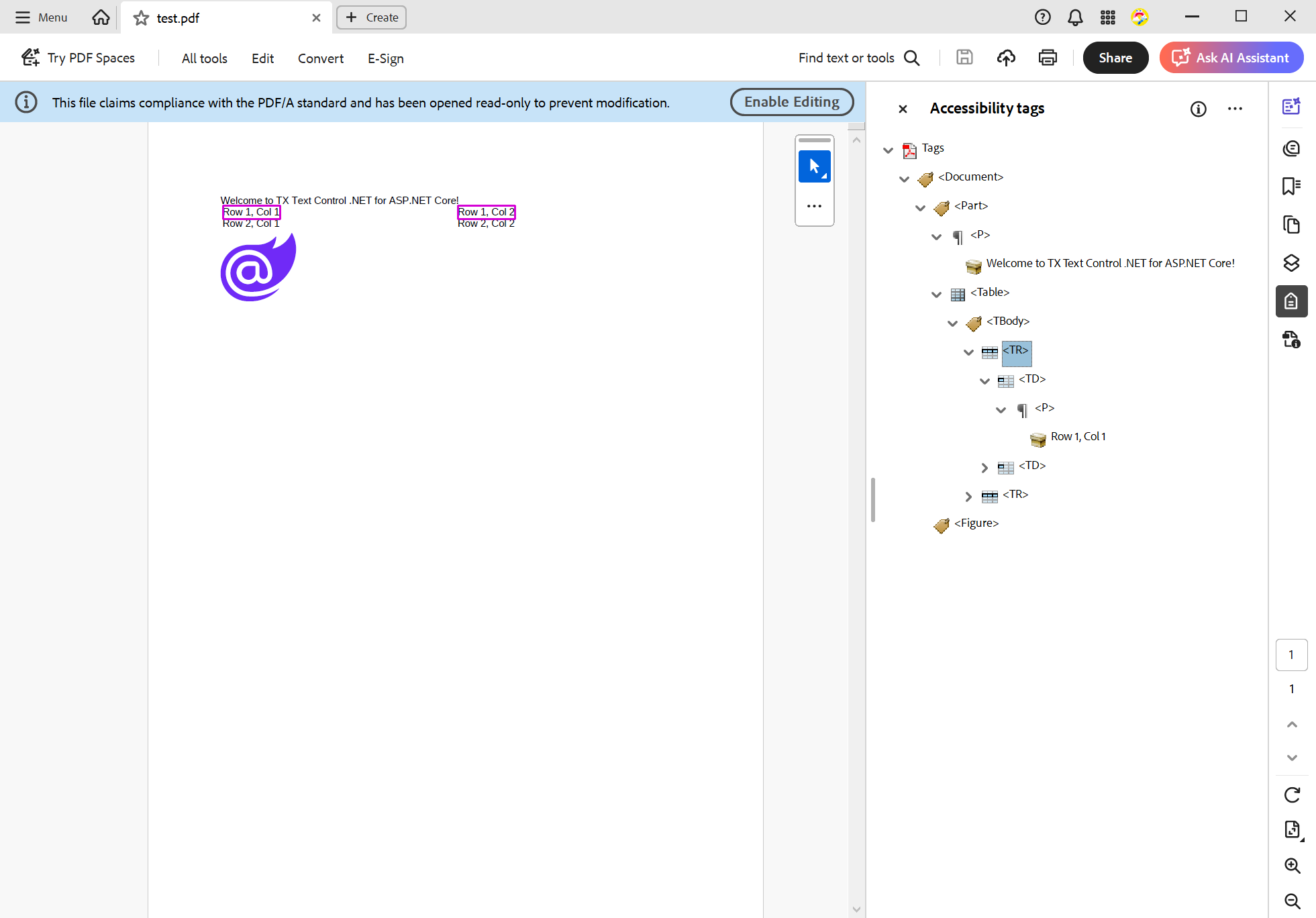The width and height of the screenshot is (1316, 918).
Task: Collapse the <Document> tag node
Action: point(904,178)
